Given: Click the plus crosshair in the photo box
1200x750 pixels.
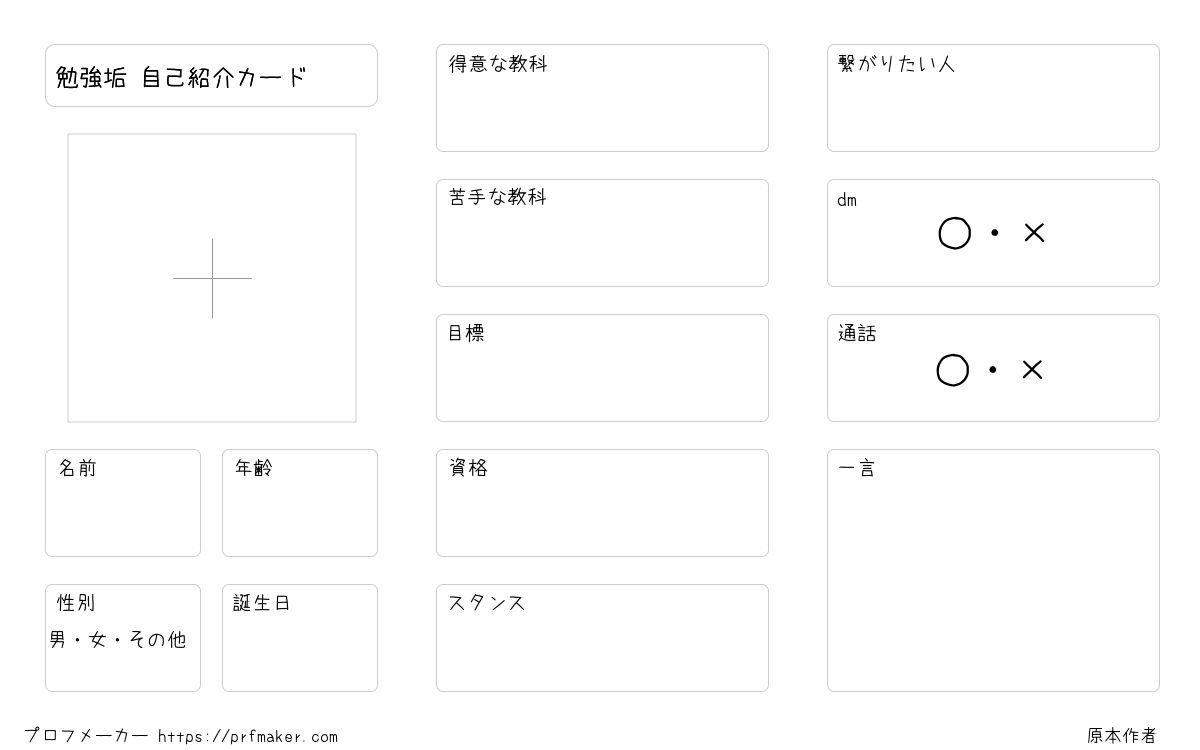Looking at the screenshot, I should click(212, 278).
